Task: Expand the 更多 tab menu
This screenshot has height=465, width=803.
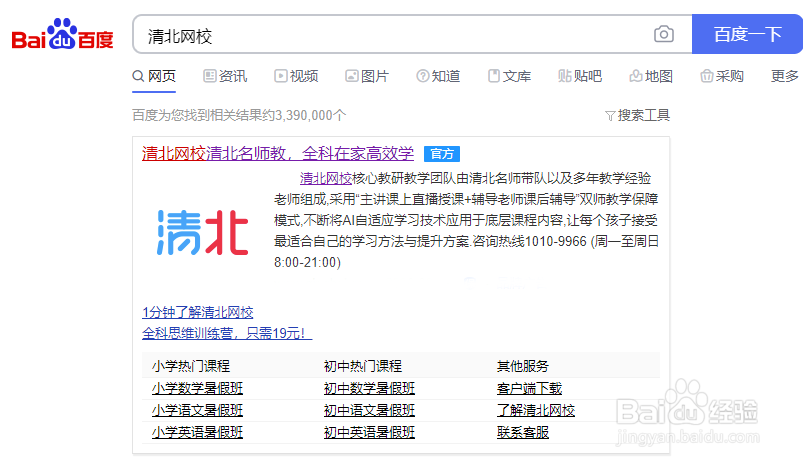Action: coord(785,76)
